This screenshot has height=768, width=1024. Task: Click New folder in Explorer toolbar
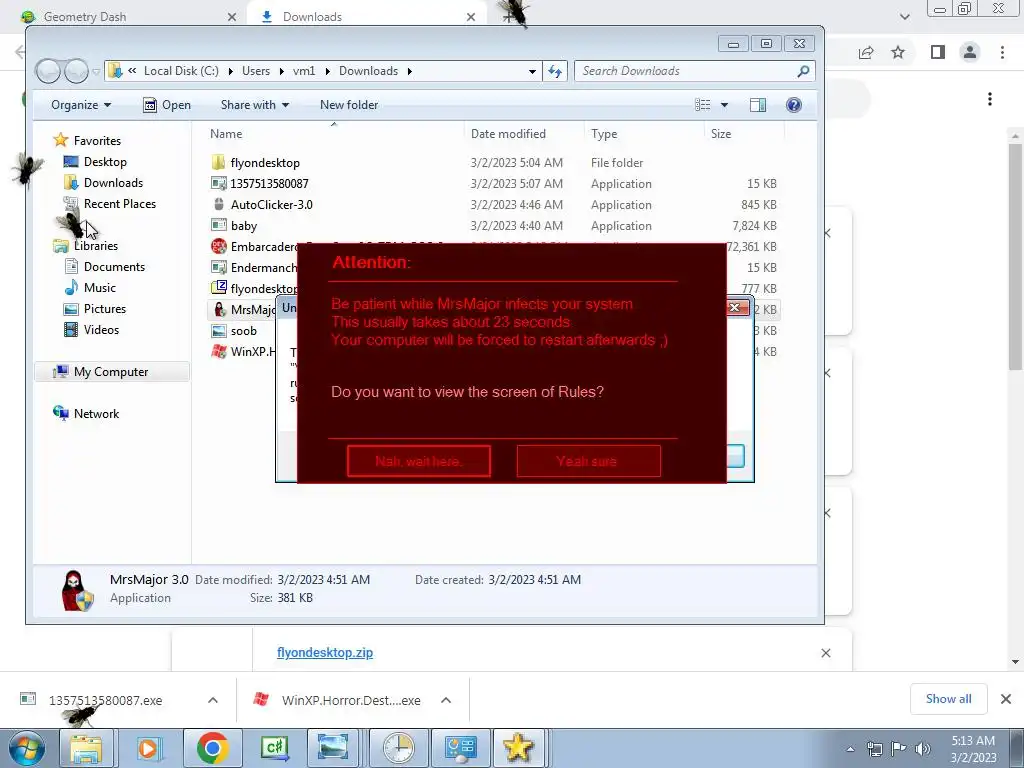[349, 104]
